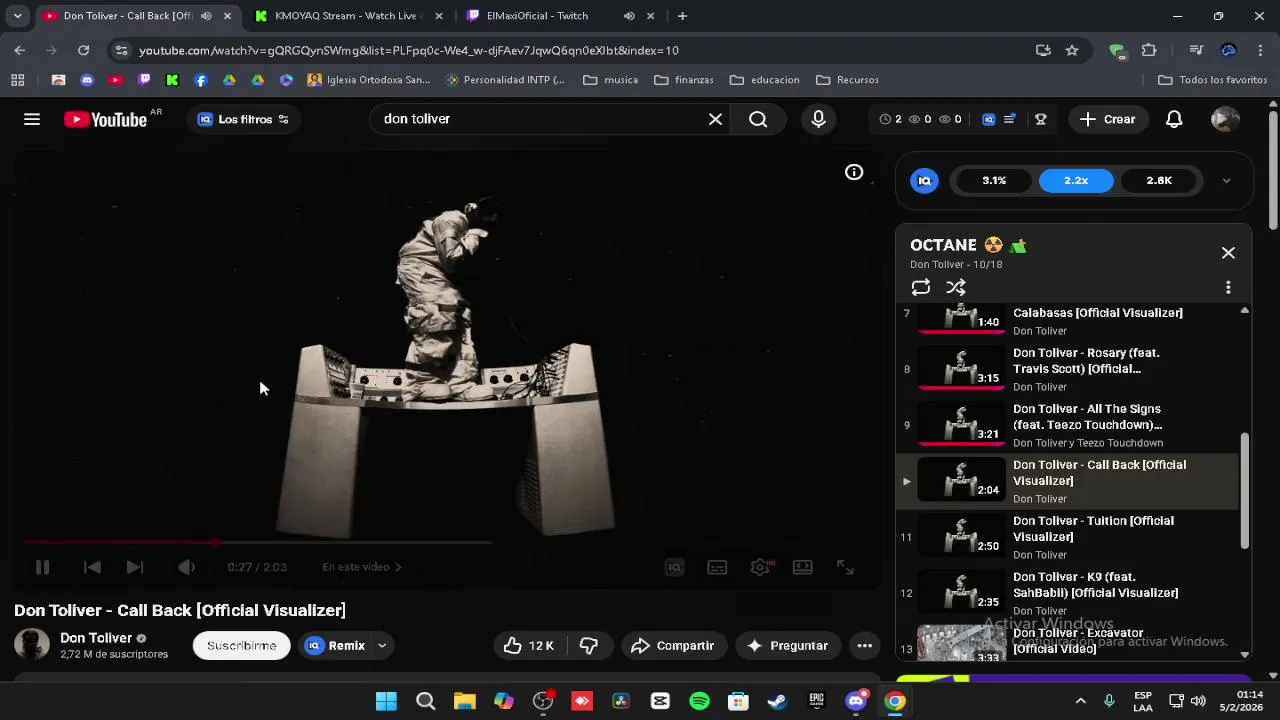Open Don Toliver channel avatar
Image resolution: width=1280 pixels, height=720 pixels.
[31, 645]
